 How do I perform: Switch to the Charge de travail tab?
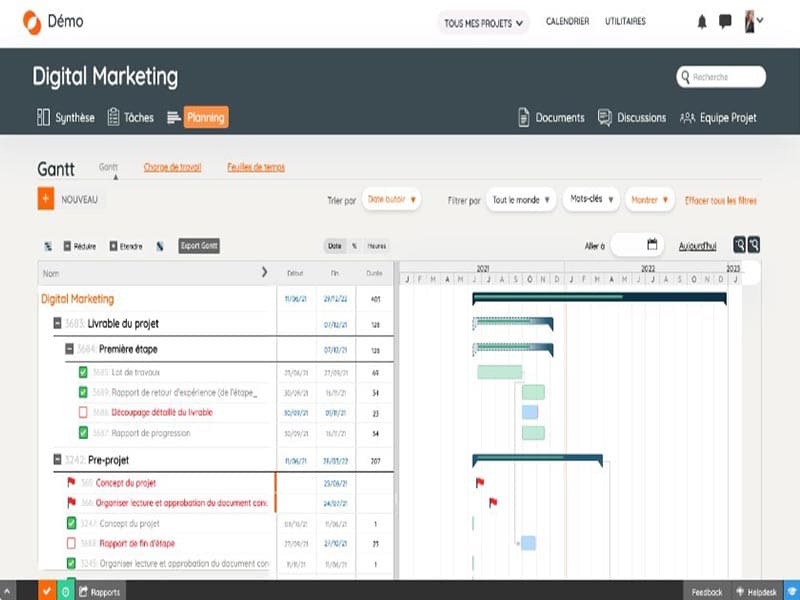[x=172, y=167]
